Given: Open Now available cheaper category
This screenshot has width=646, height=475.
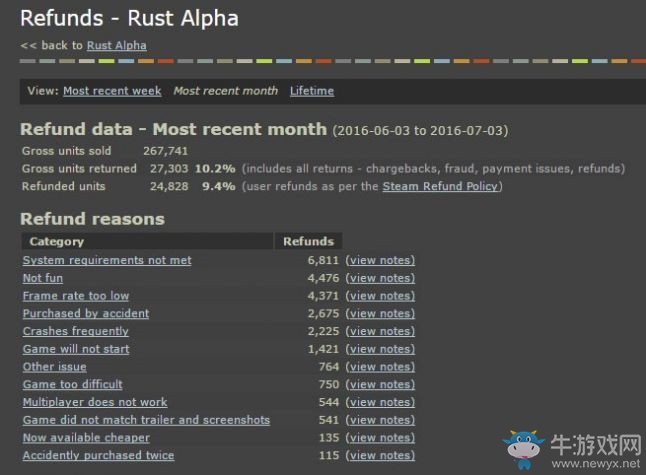Looking at the screenshot, I should click(x=86, y=438).
